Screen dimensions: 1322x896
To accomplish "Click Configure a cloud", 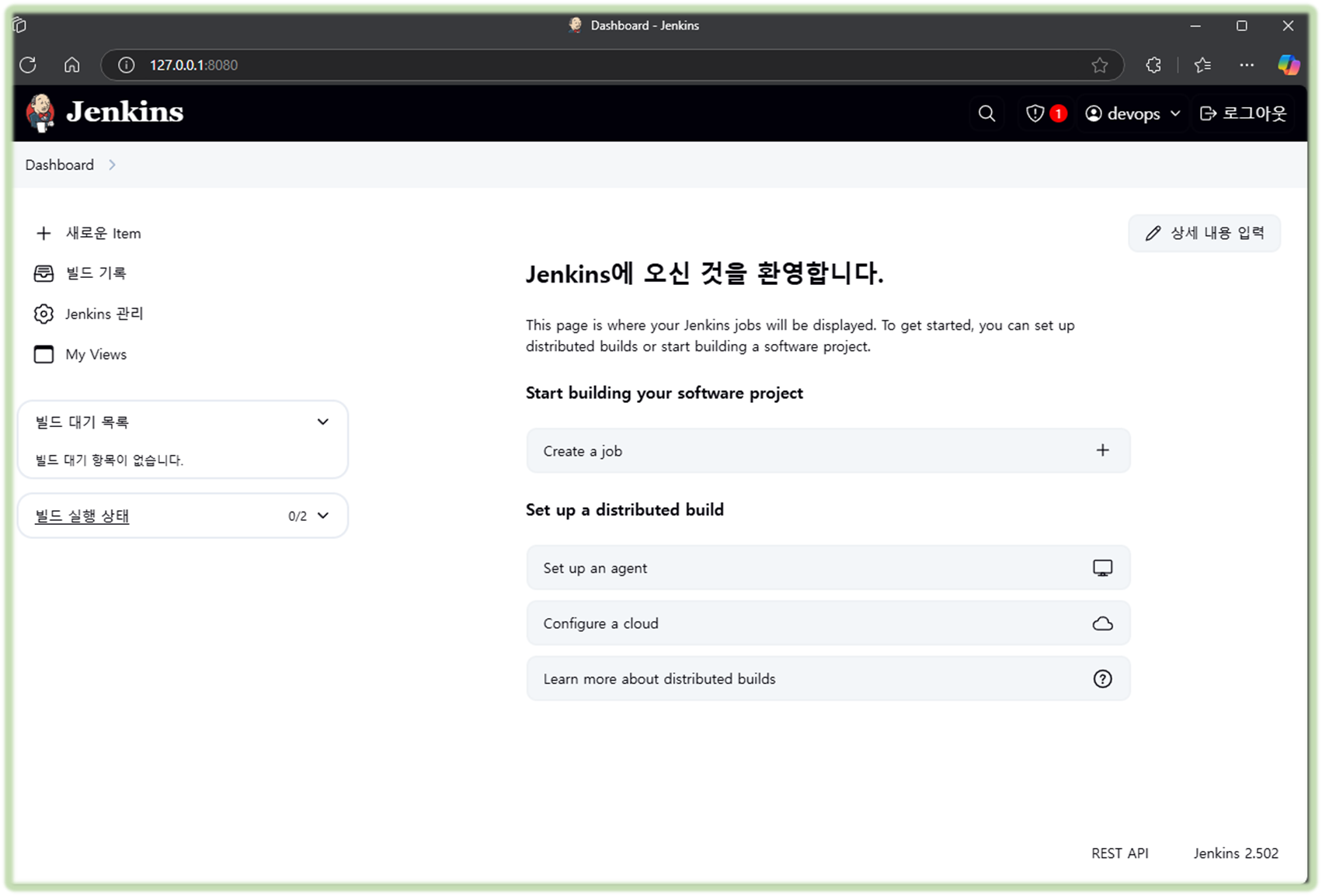I will tap(828, 623).
